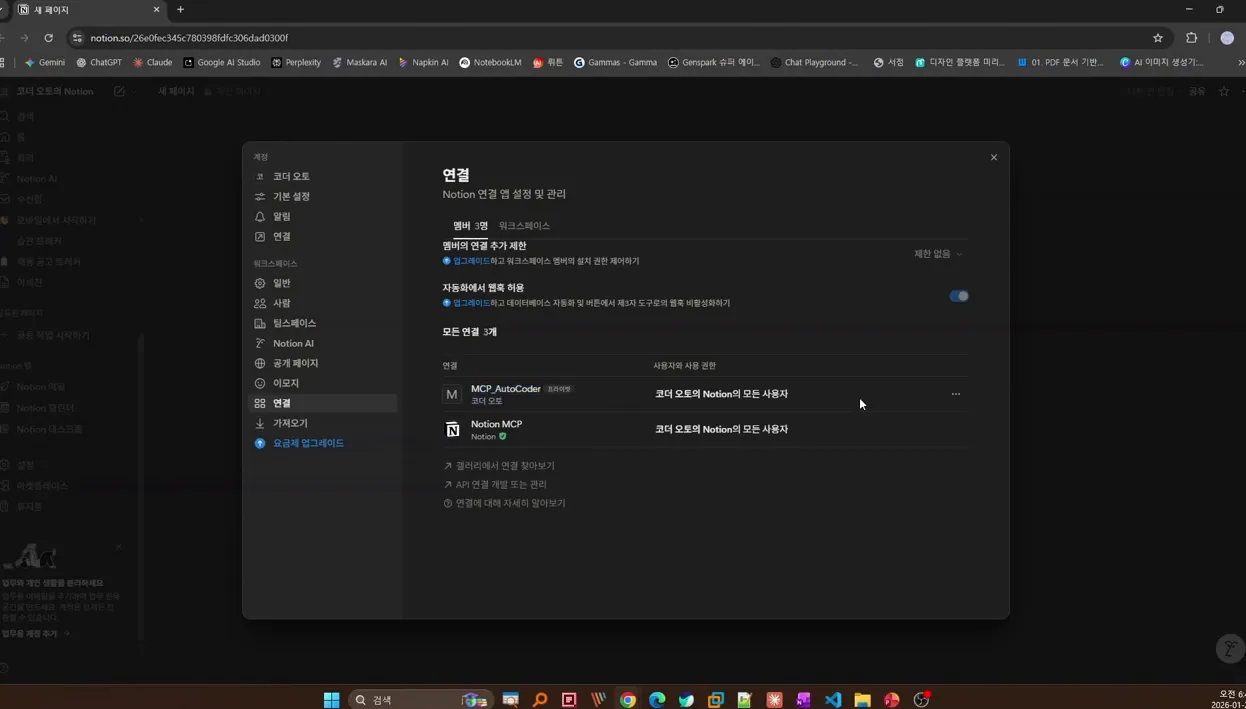Open Google AI Studio bookmark
The image size is (1246, 709).
[x=221, y=62]
